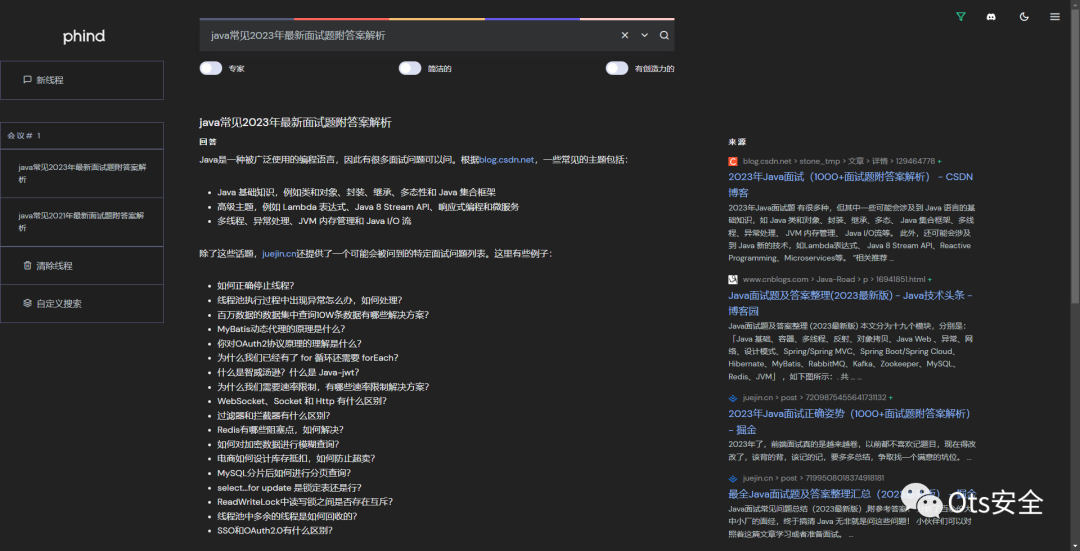The width and height of the screenshot is (1080, 551).
Task: Click the layers icon beside 自定义搜索
Action: tap(28, 303)
